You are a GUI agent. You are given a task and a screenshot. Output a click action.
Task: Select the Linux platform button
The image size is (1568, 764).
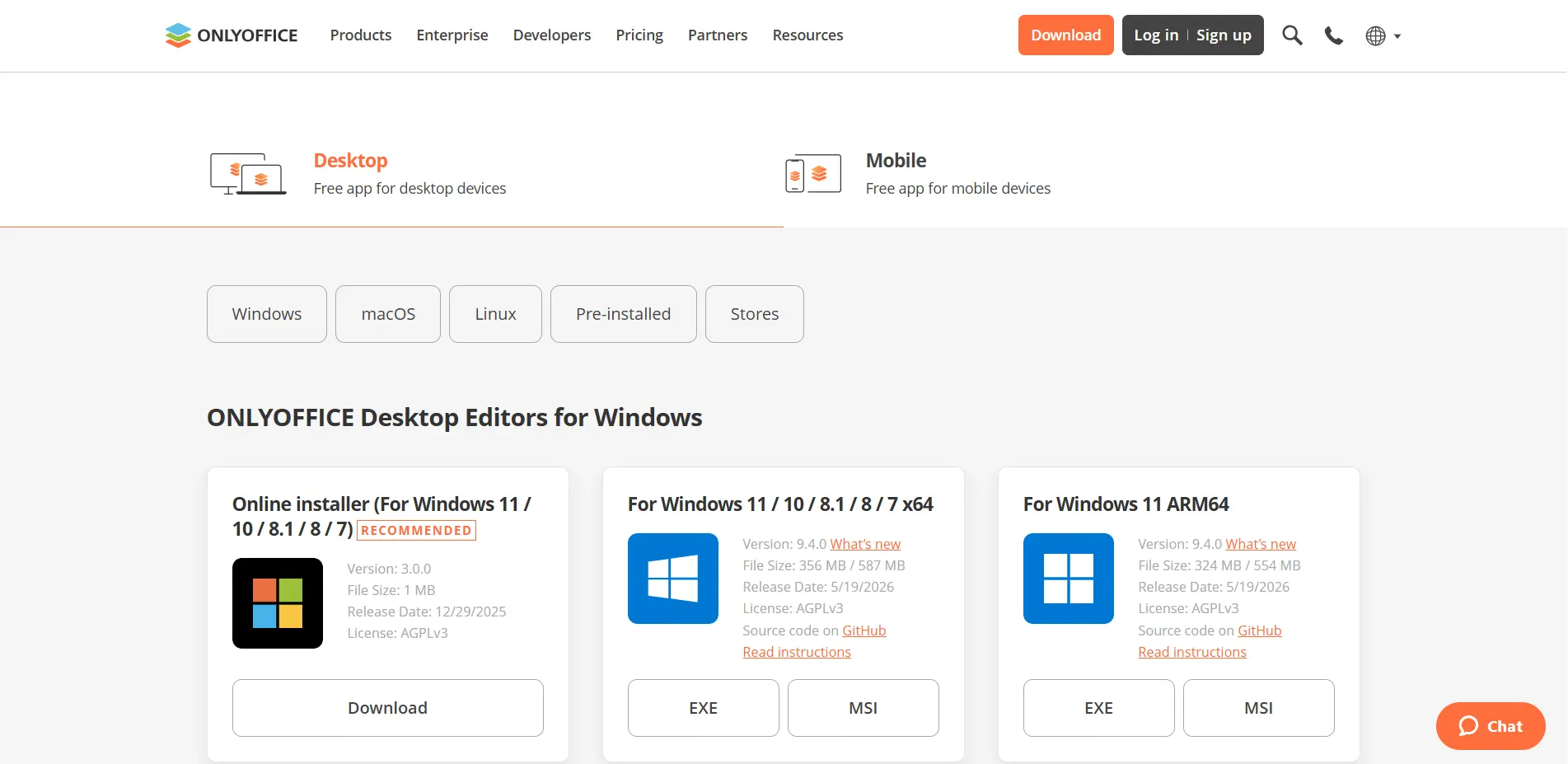click(x=495, y=314)
